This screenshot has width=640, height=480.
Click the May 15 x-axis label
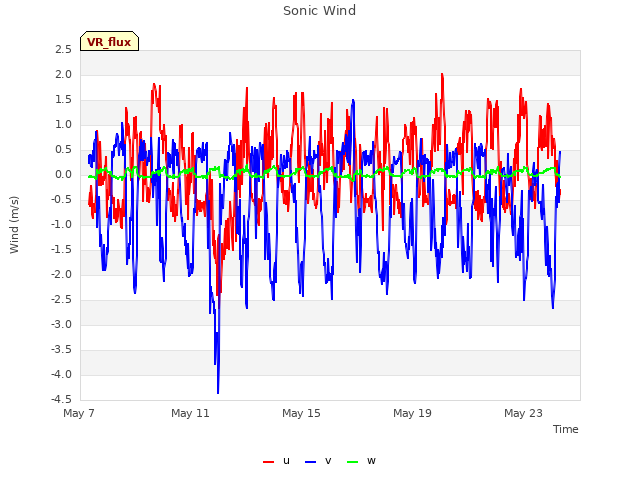[x=301, y=413]
